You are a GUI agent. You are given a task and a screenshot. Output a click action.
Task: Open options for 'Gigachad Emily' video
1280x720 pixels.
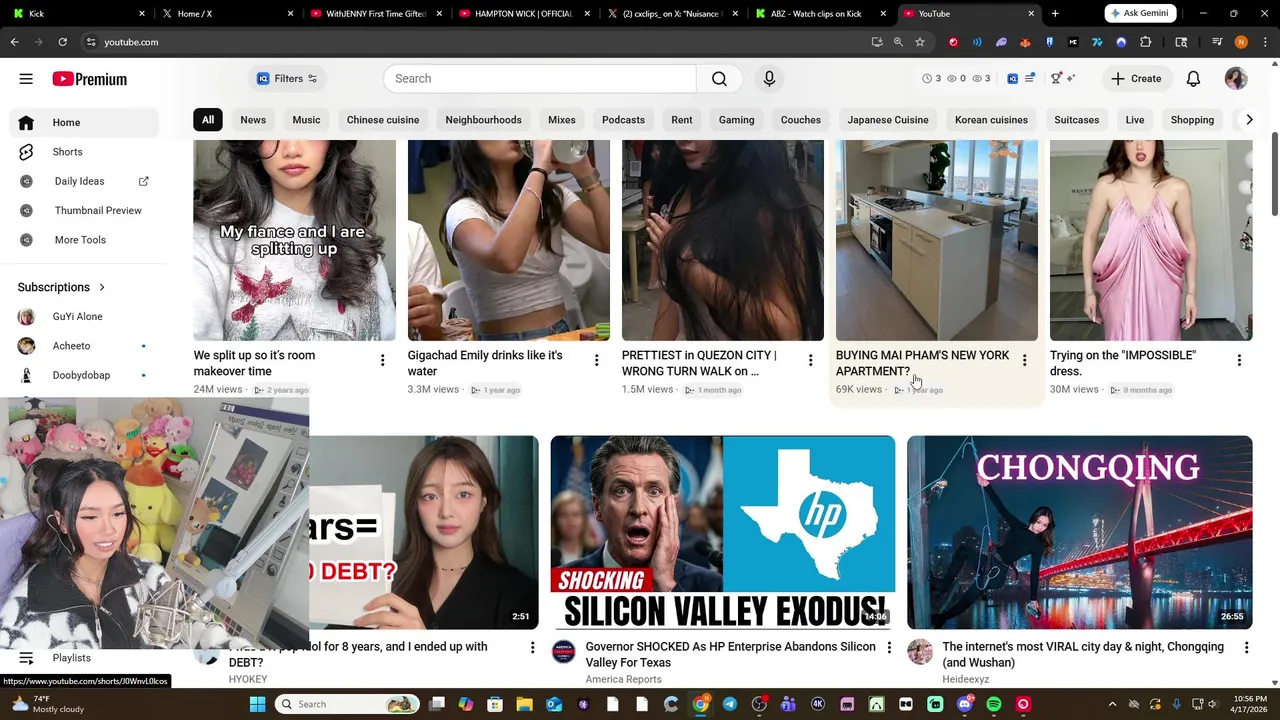(596, 360)
